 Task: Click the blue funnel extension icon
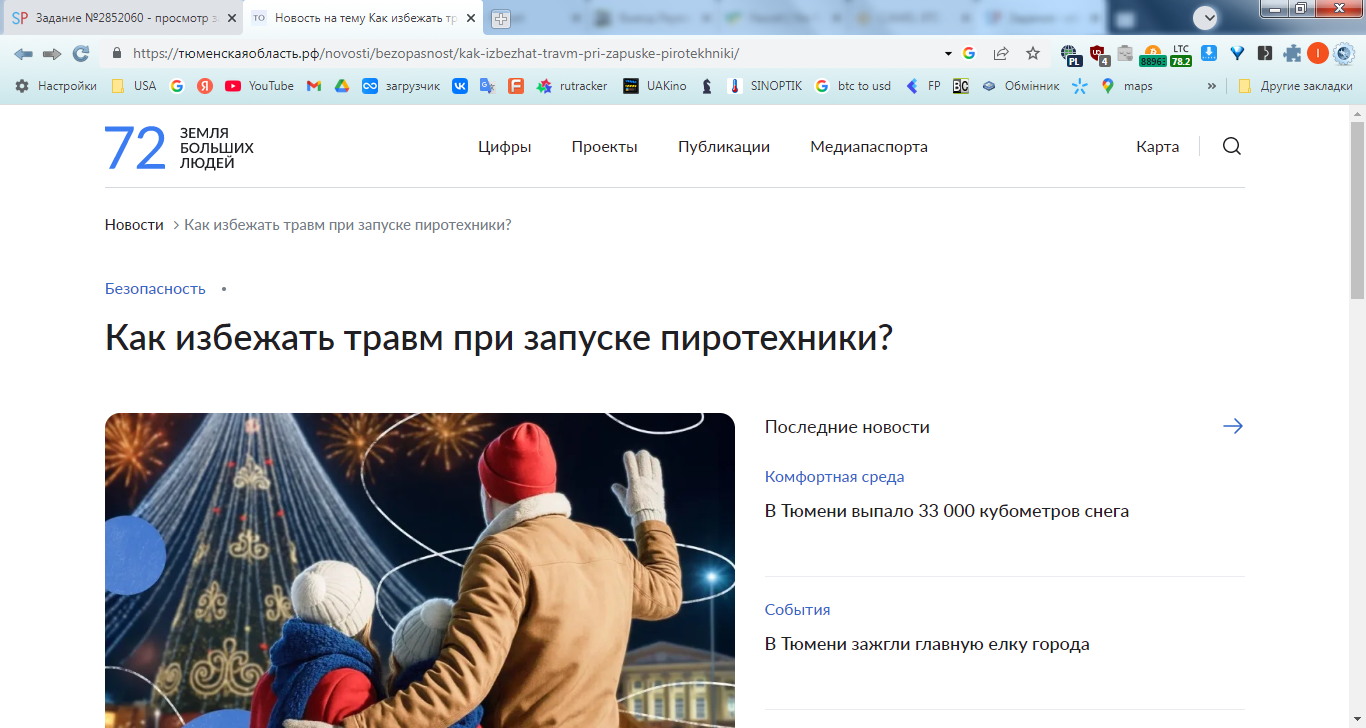tap(1237, 54)
